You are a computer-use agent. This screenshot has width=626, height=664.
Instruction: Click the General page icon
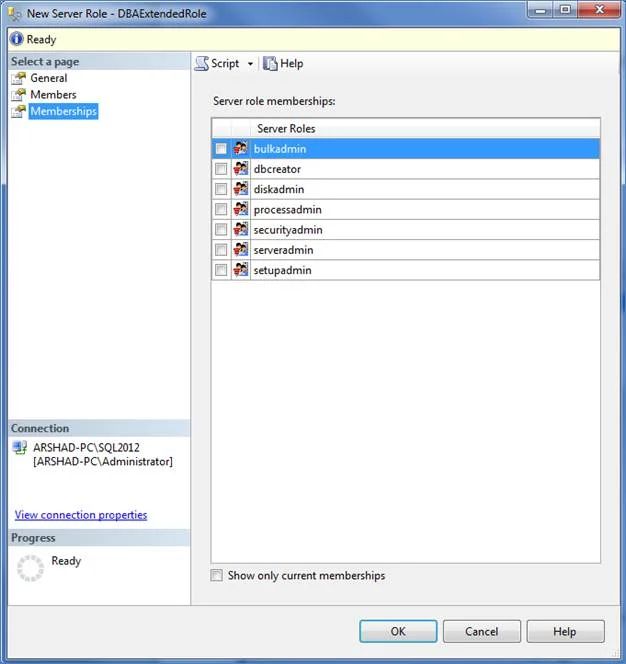(x=19, y=78)
